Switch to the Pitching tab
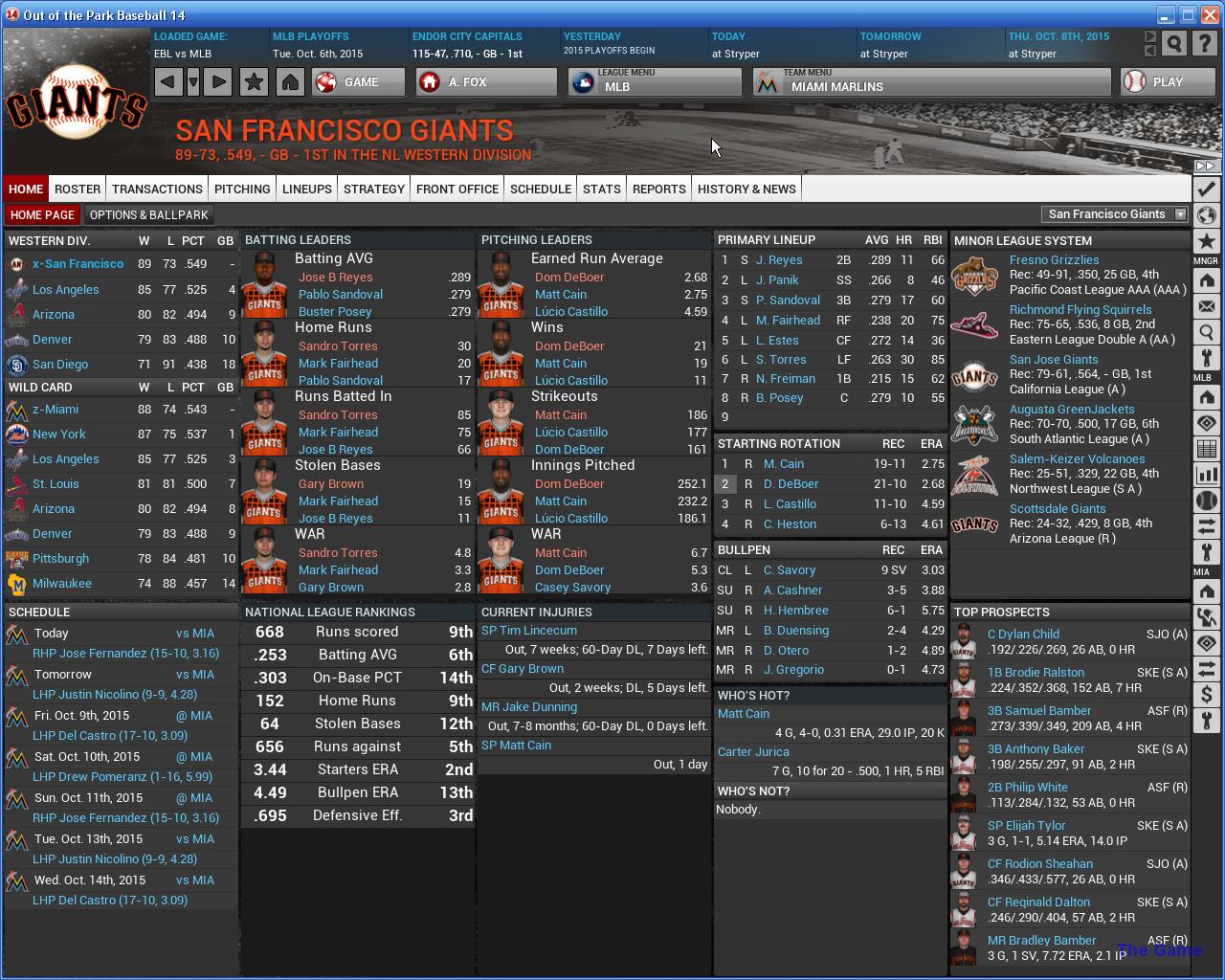This screenshot has height=980, width=1225. [242, 189]
